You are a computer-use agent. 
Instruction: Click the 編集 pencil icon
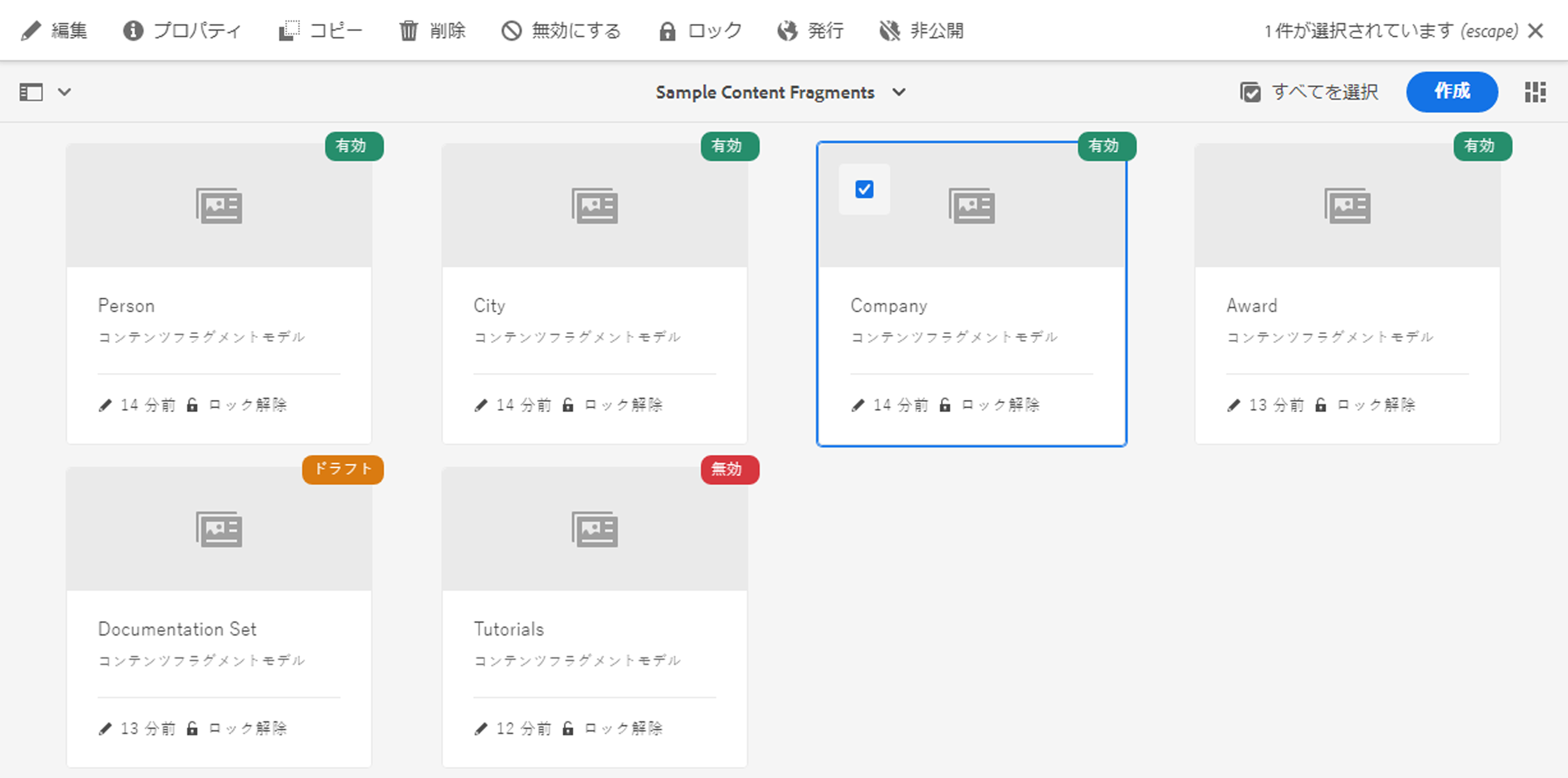30,31
